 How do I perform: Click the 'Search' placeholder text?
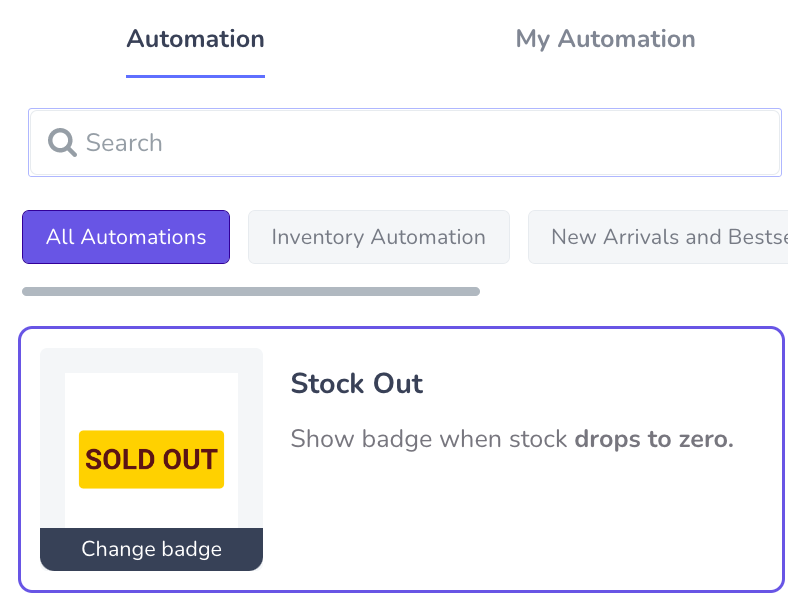coord(124,143)
